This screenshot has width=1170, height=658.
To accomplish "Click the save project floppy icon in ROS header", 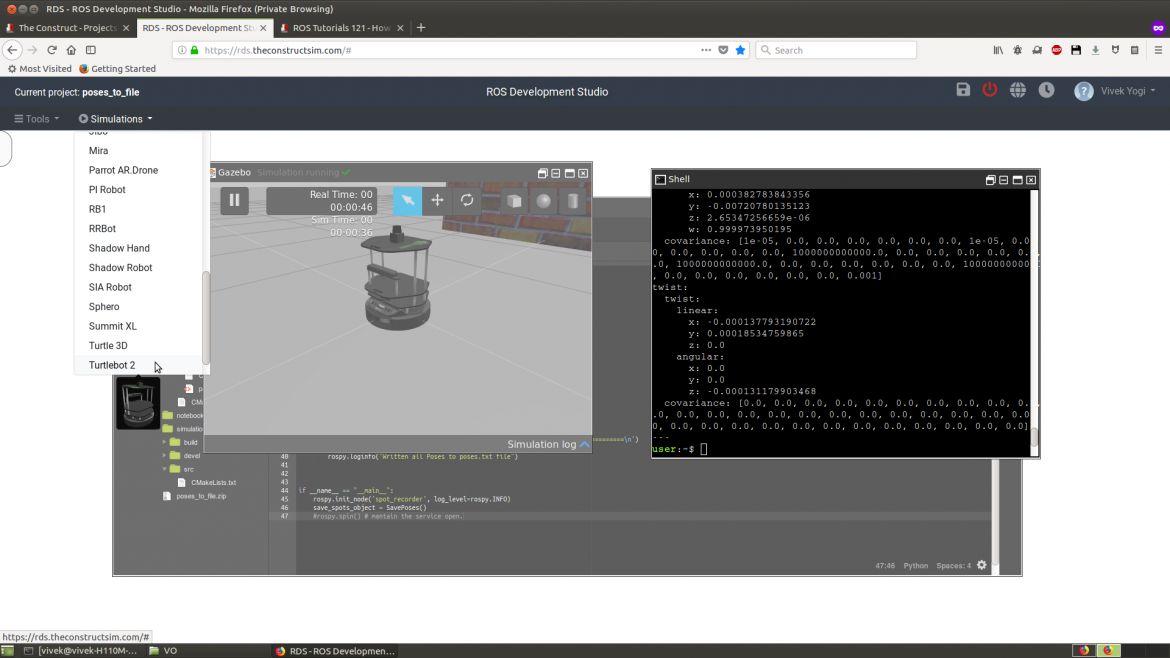I will coord(963,90).
